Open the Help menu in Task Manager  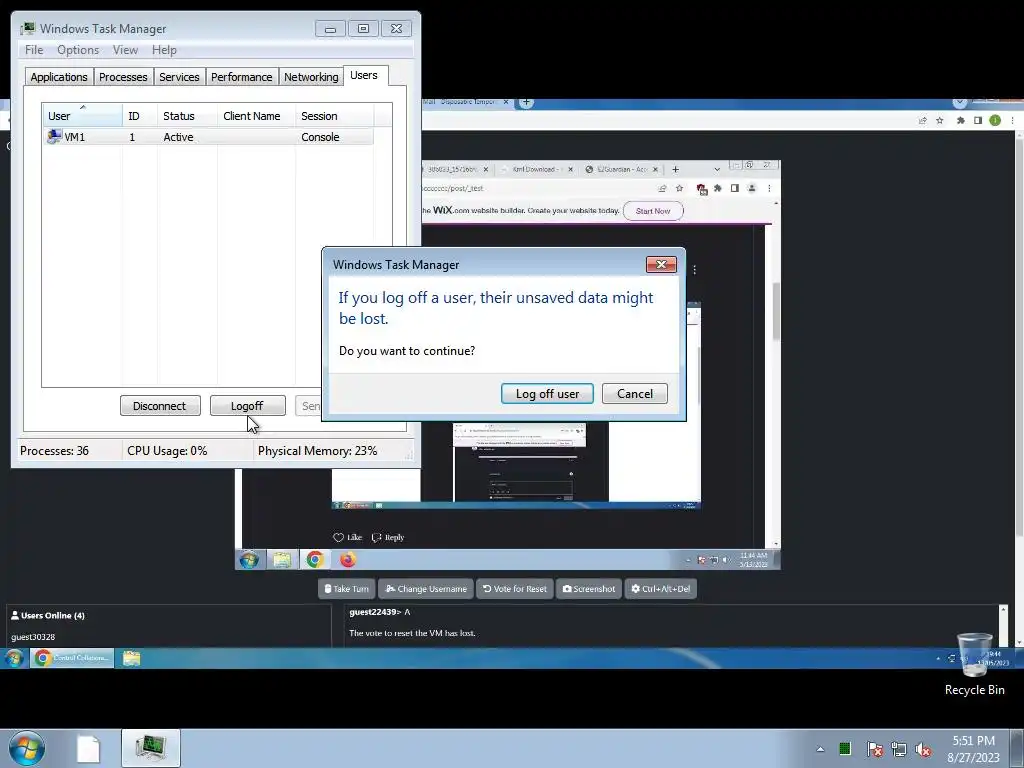164,50
